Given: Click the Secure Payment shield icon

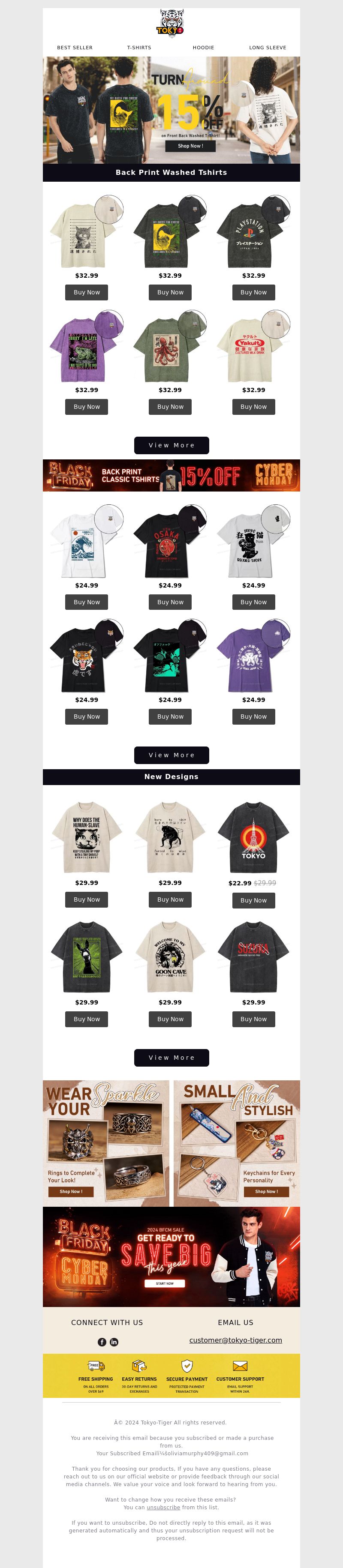Looking at the screenshot, I should point(187,1366).
